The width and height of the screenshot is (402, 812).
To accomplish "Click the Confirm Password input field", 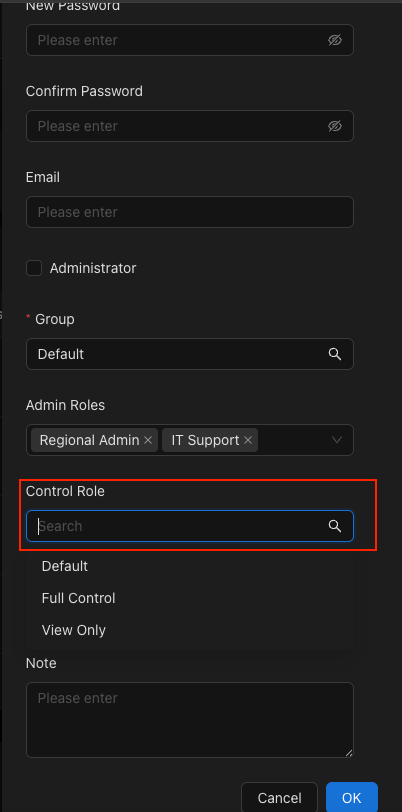I will pos(190,126).
